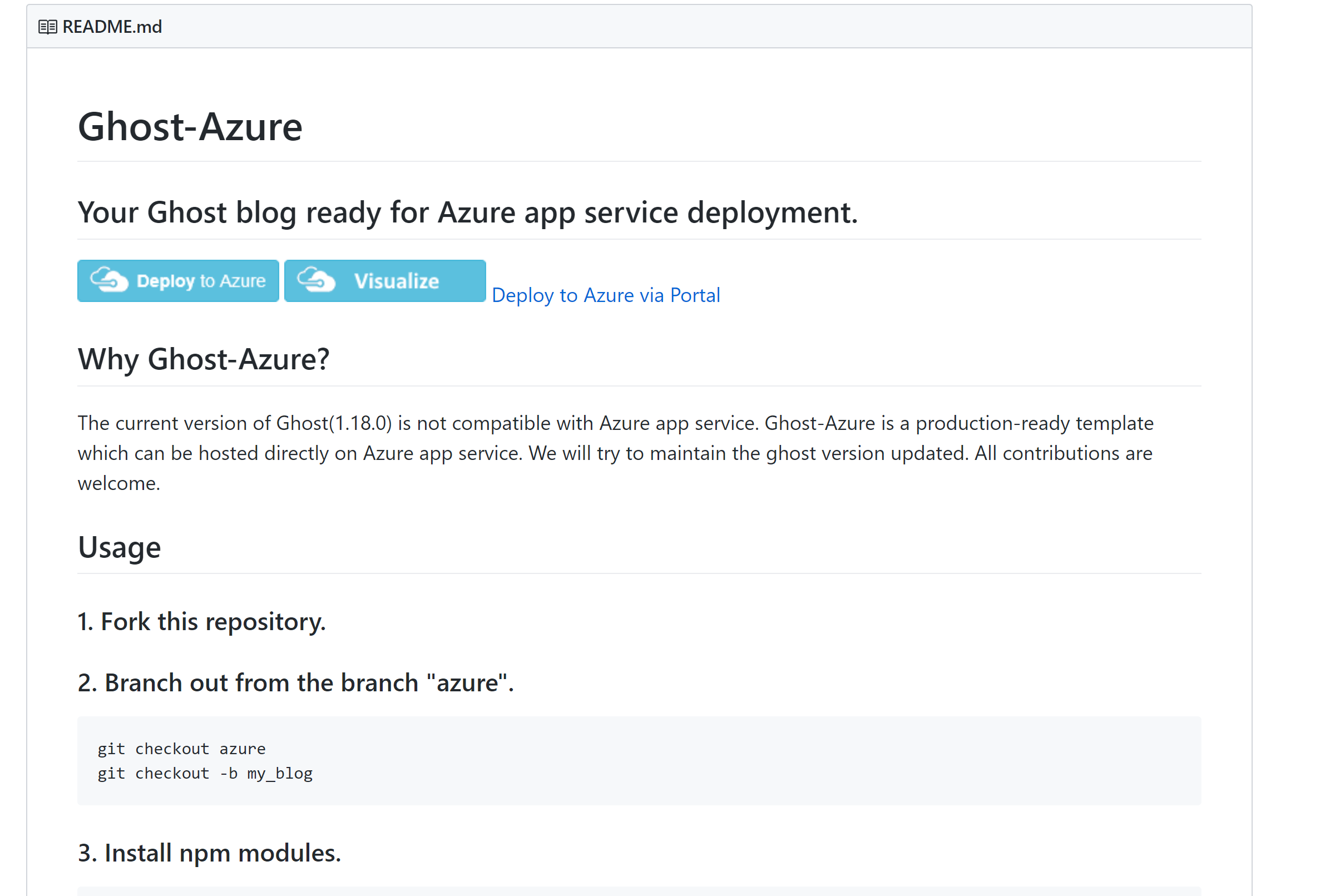
Task: Click the cloud icon on Deploy button
Action: click(x=109, y=279)
